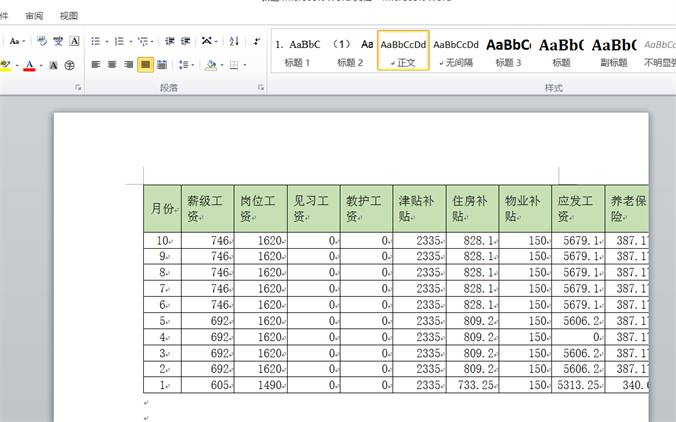Image resolution: width=676 pixels, height=422 pixels.
Task: Click the numbered list icon
Action: point(119,41)
